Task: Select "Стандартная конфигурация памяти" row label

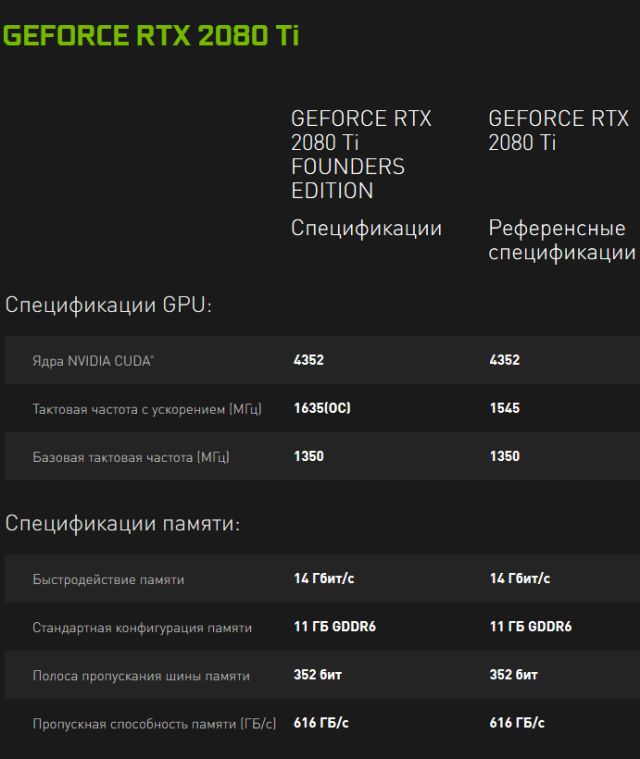Action: (x=142, y=628)
